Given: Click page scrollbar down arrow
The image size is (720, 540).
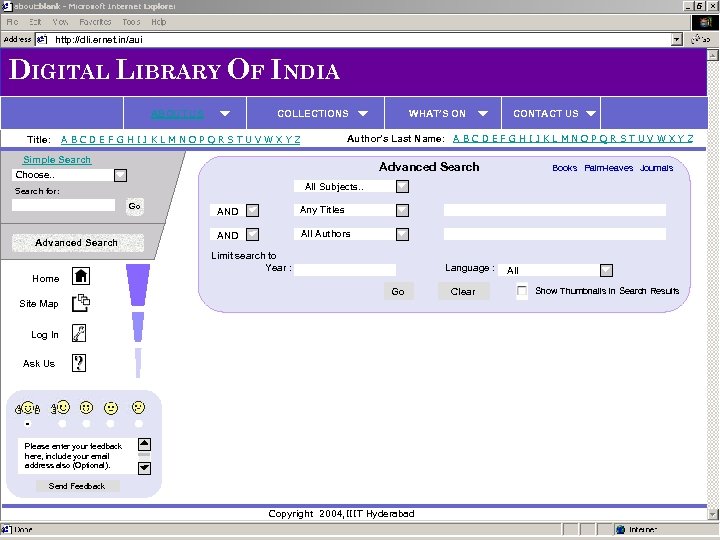Looking at the screenshot, I should (713, 514).
